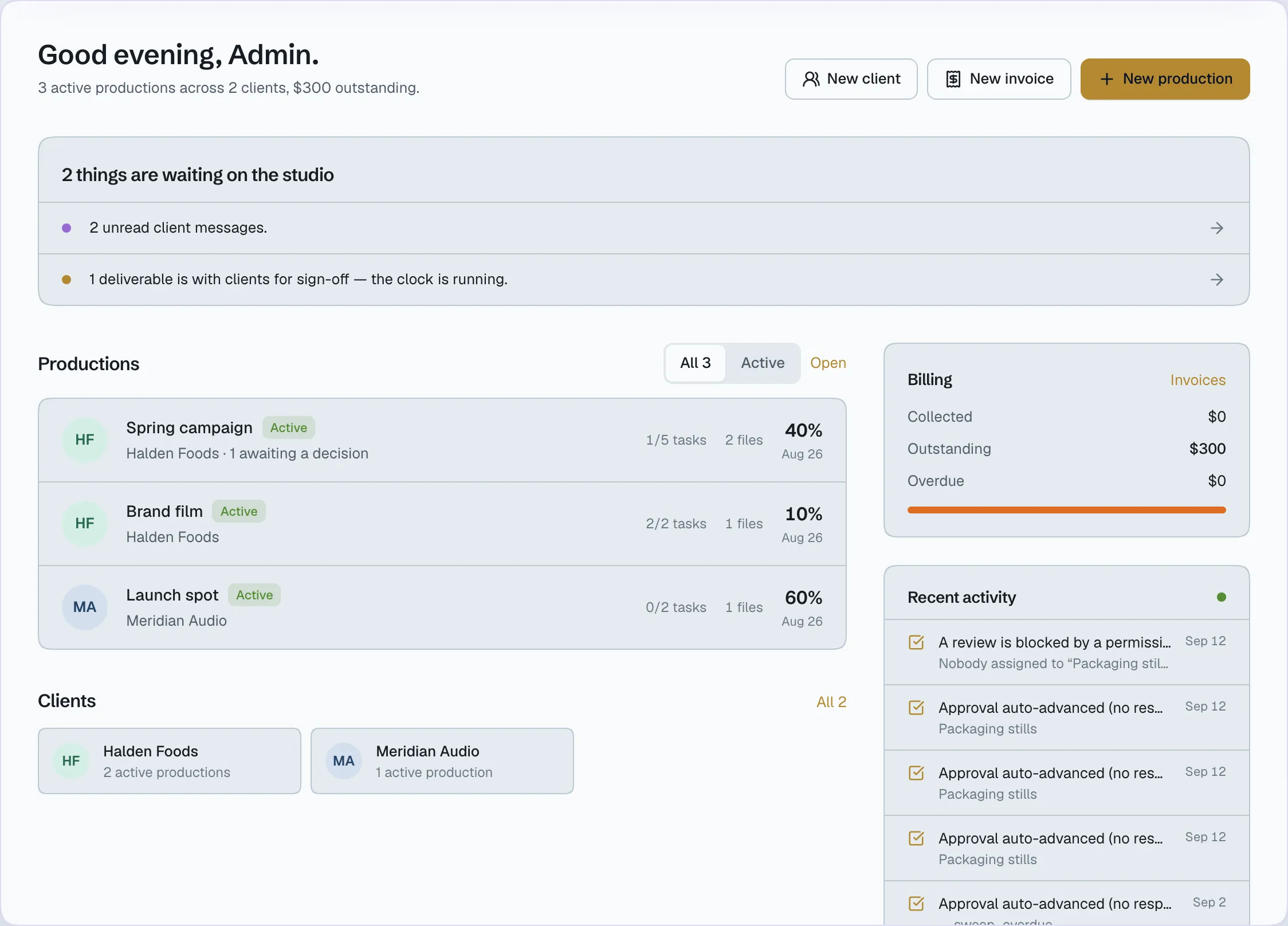Open arrow for unread client messages row

pos(1217,228)
